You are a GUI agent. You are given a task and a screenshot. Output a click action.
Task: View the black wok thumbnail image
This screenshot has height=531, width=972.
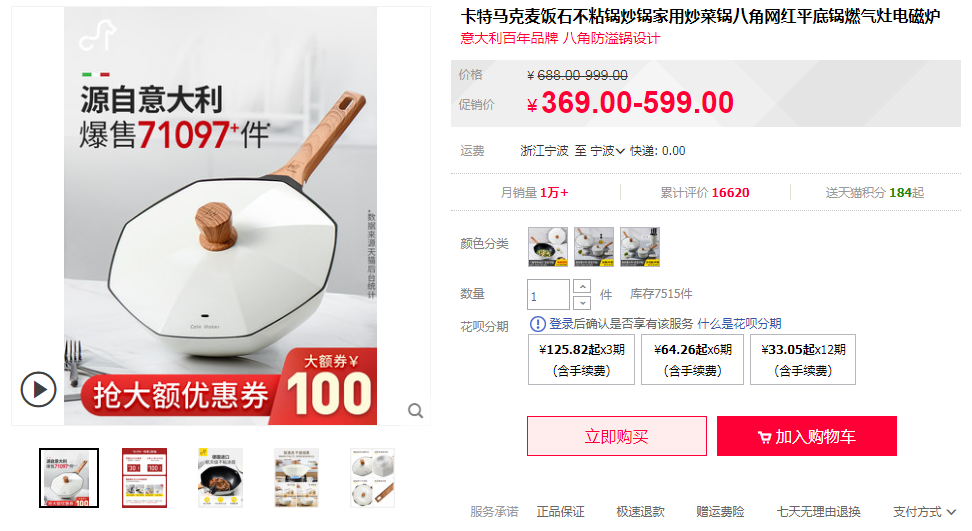pyautogui.click(x=221, y=478)
